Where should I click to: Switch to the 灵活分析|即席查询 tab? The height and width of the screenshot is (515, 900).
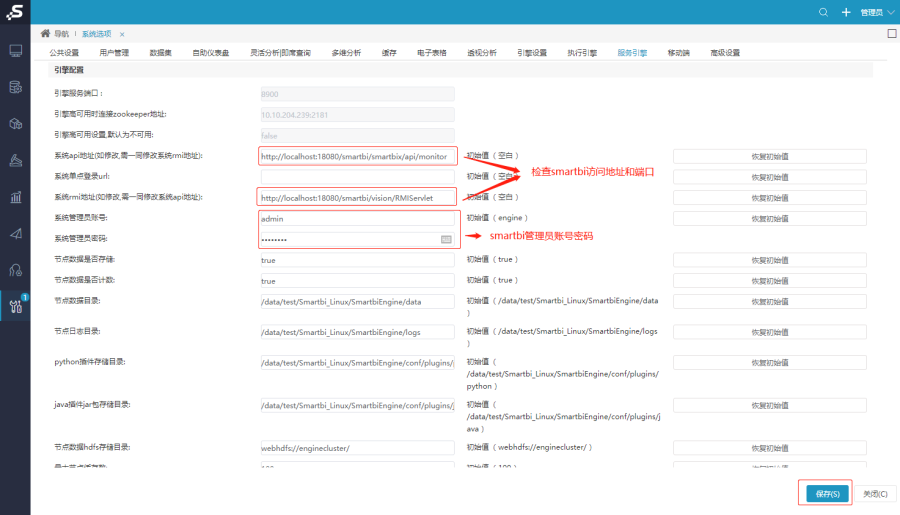tap(280, 53)
